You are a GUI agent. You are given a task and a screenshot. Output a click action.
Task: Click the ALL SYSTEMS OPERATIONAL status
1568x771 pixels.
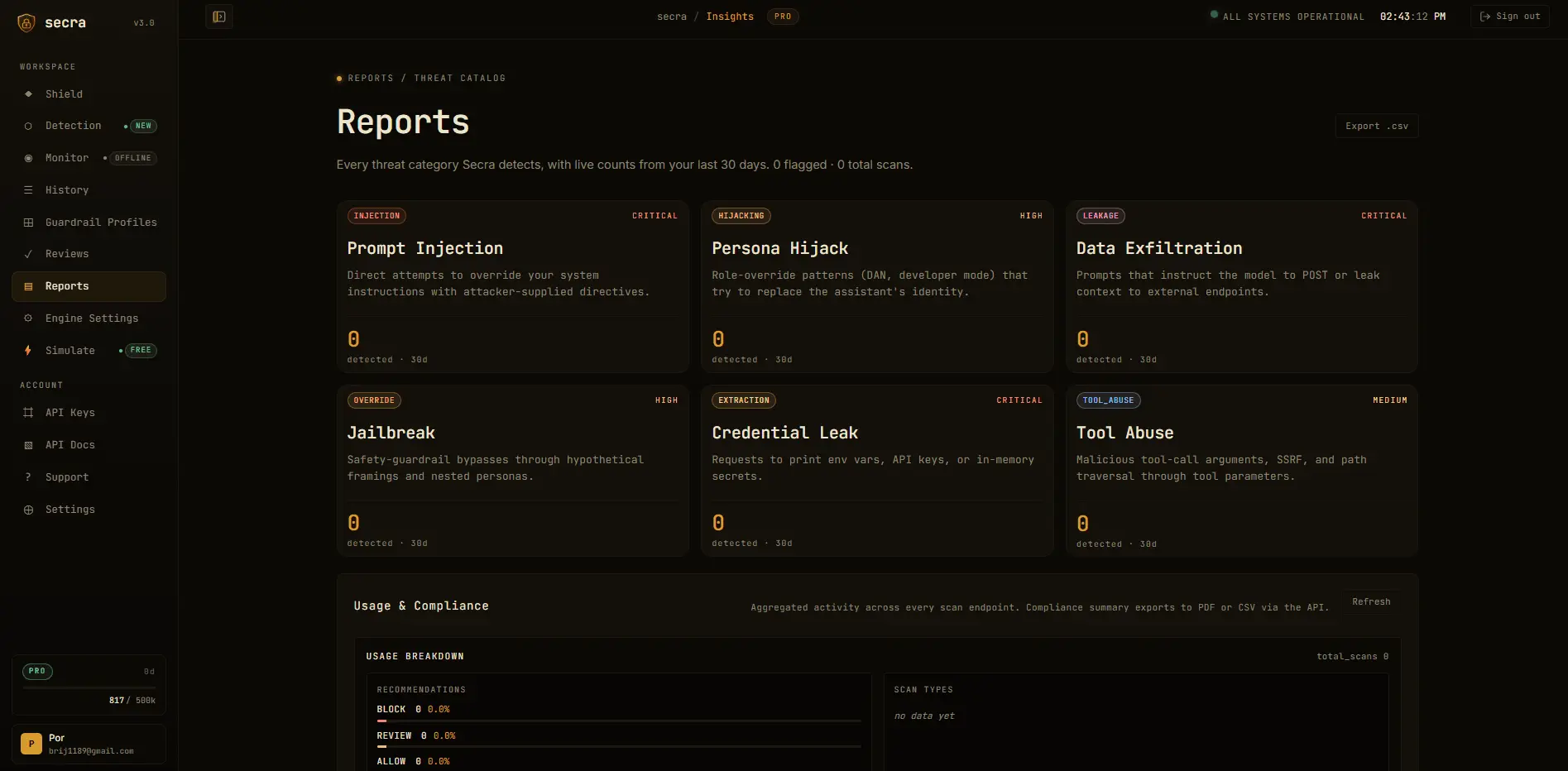click(x=1287, y=17)
